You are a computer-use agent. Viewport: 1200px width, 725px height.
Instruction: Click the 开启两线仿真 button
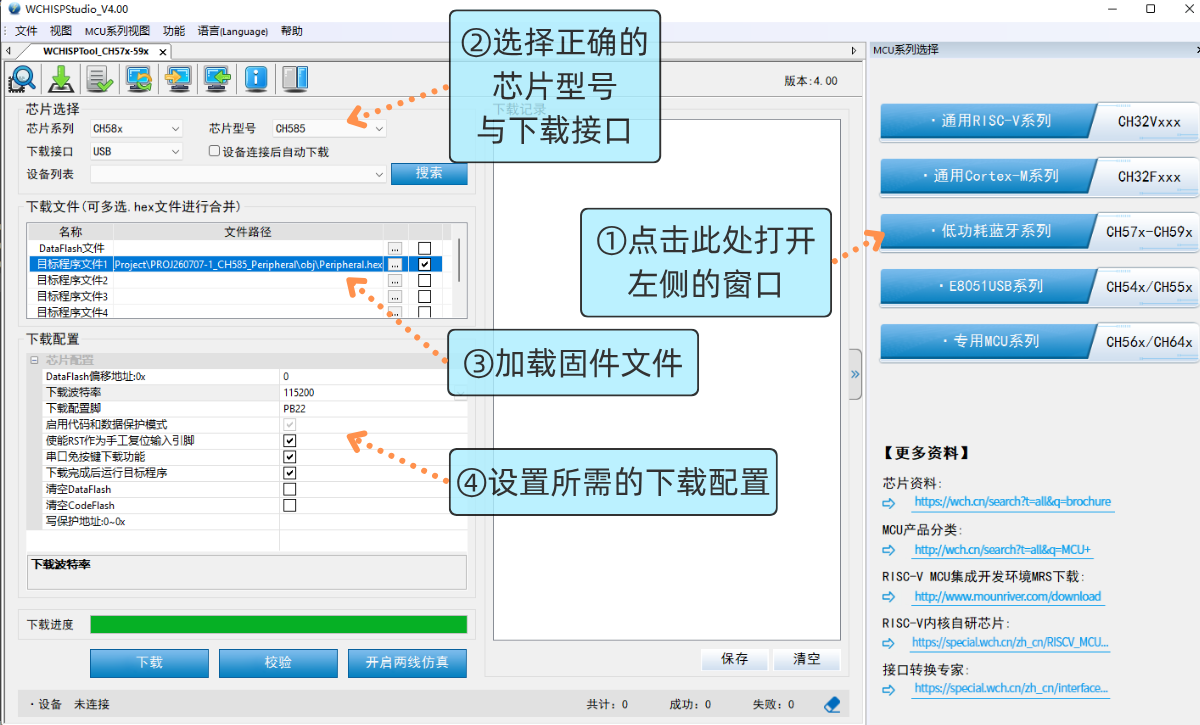pos(408,662)
